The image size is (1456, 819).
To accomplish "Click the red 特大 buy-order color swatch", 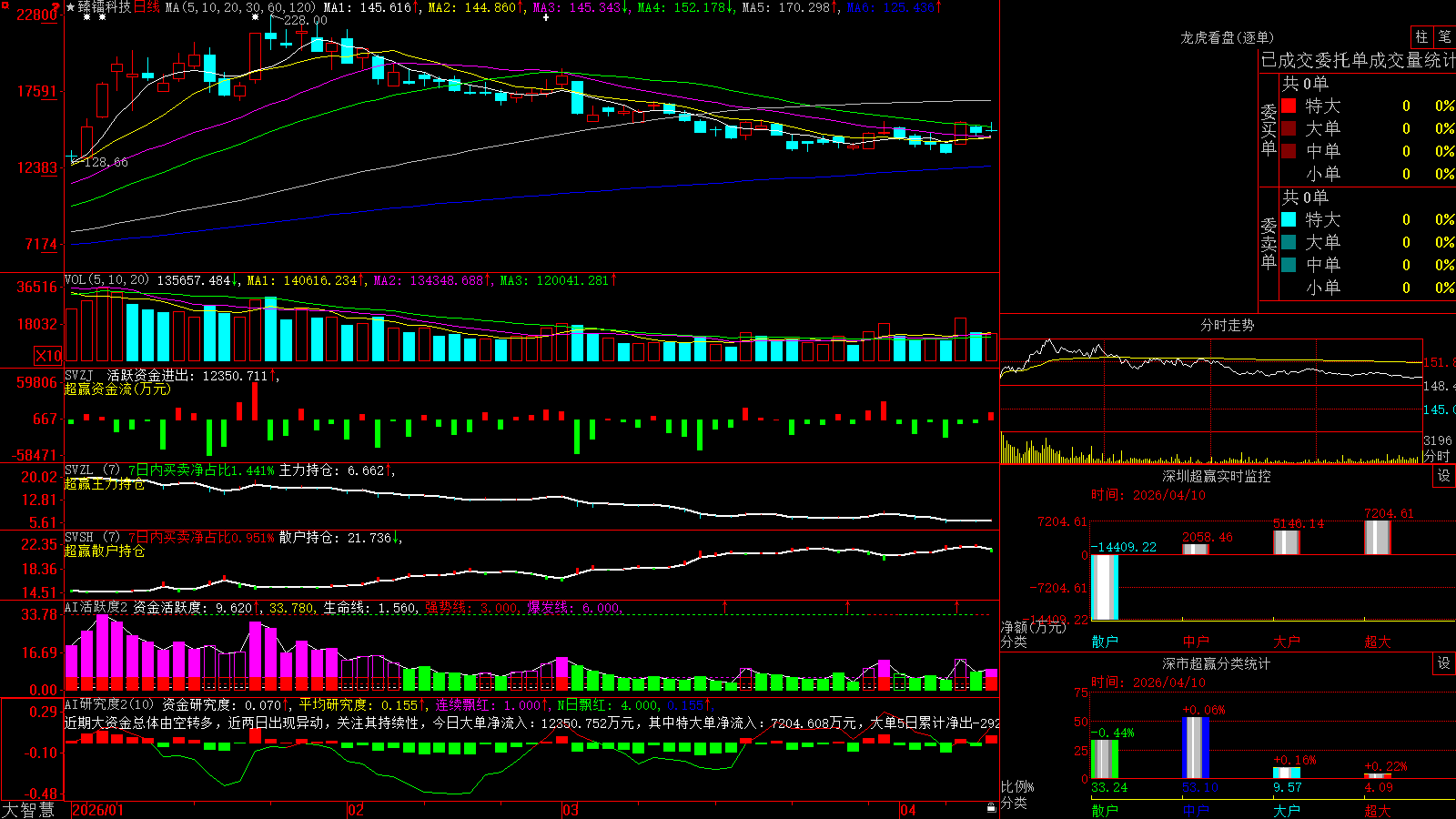I will click(x=1289, y=106).
